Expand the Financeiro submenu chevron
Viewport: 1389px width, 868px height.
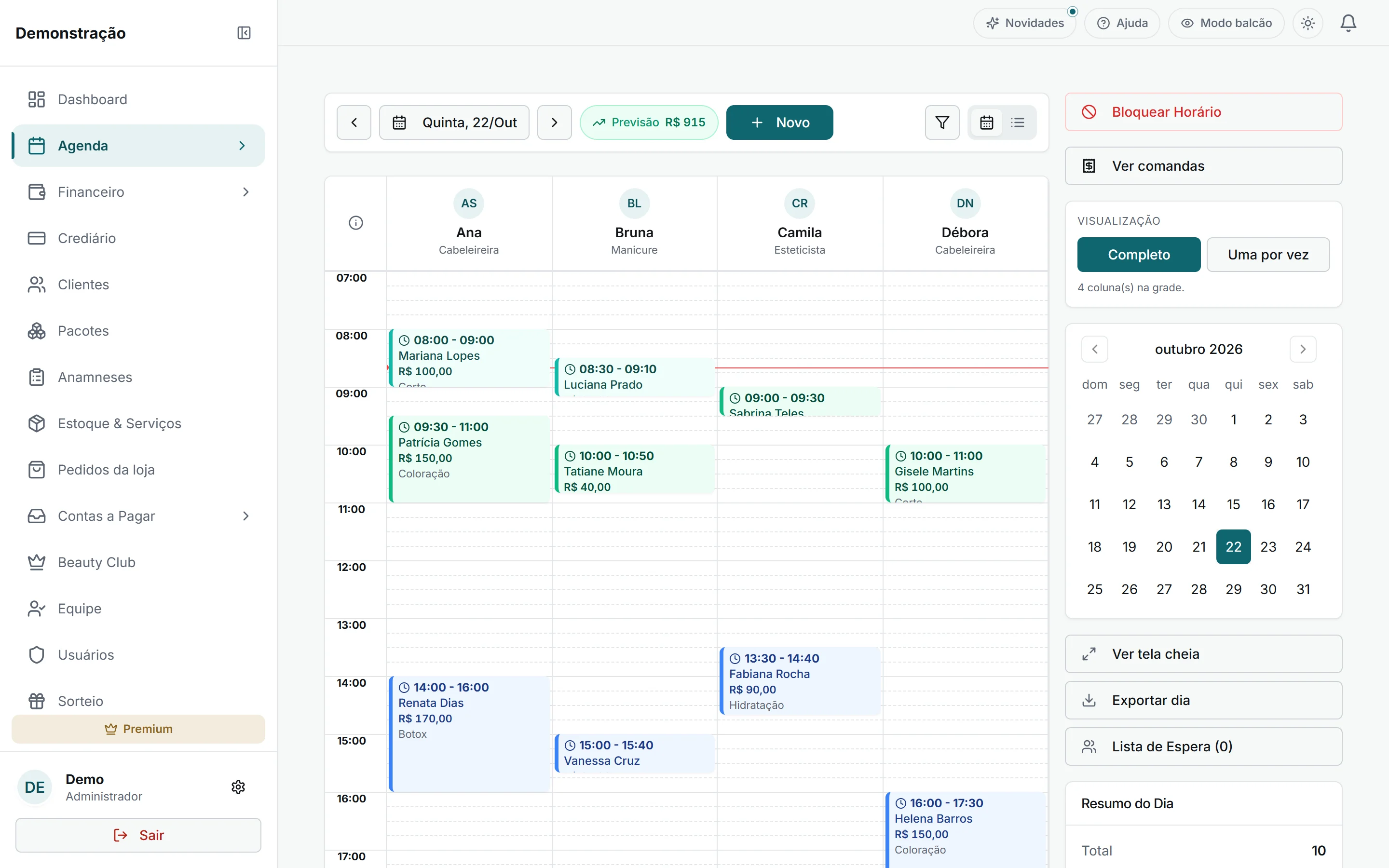coord(245,192)
